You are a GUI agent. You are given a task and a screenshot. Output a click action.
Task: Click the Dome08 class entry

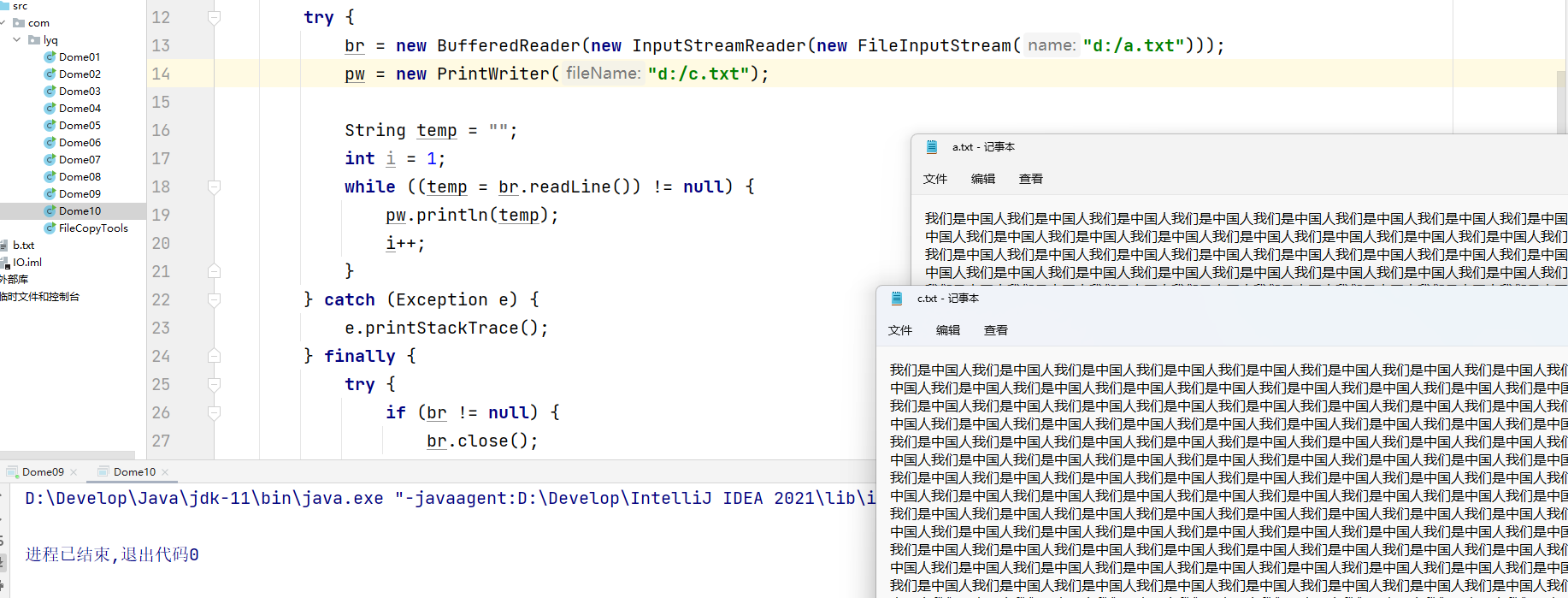80,177
